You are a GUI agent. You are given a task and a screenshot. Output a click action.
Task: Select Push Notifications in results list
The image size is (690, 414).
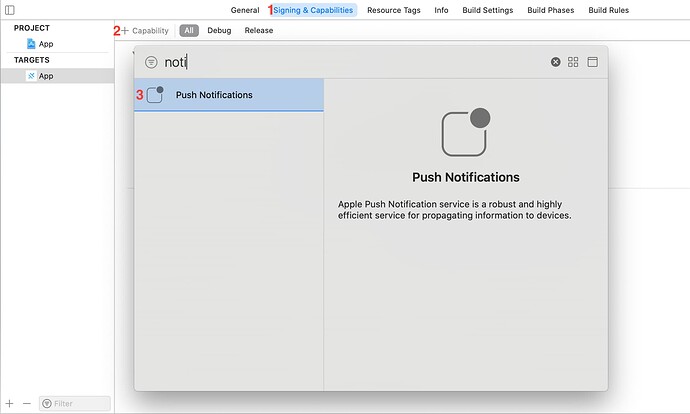pyautogui.click(x=229, y=95)
